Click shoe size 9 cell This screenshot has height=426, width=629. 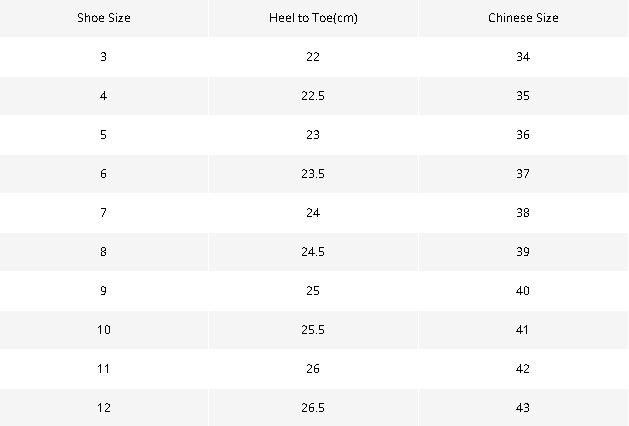tap(104, 290)
